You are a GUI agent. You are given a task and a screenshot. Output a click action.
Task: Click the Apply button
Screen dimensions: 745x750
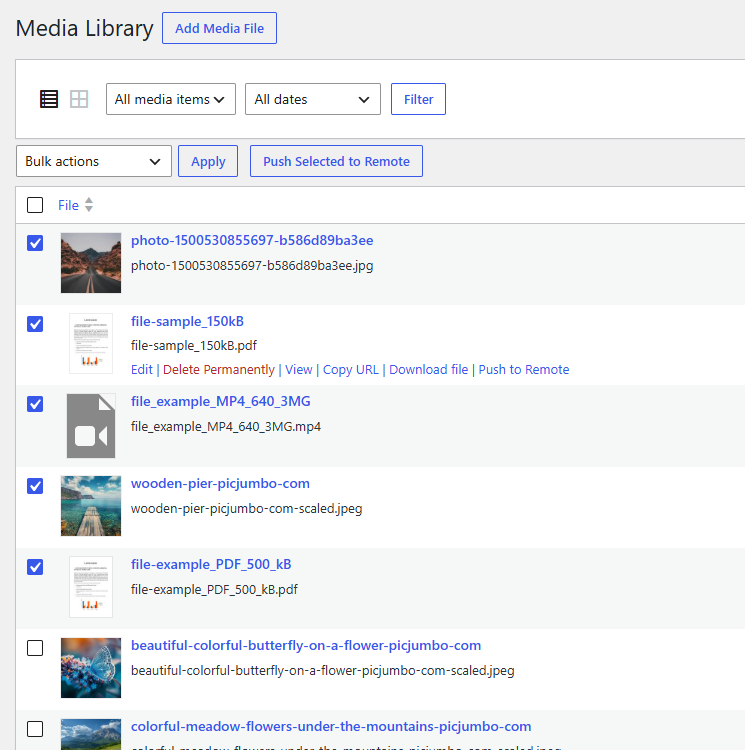pyautogui.click(x=208, y=161)
